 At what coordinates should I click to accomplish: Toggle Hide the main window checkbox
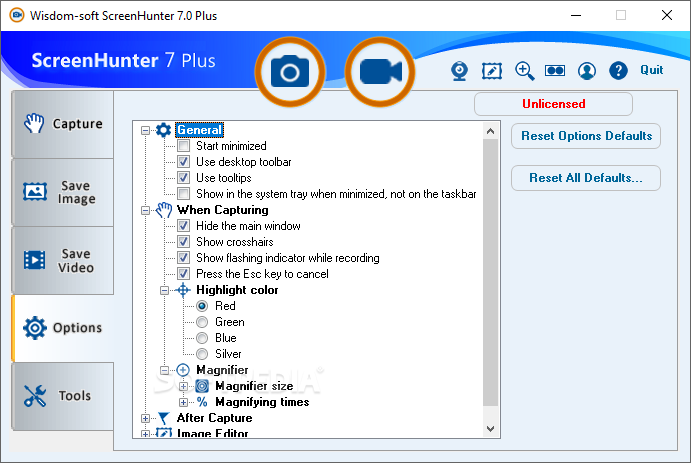pos(184,226)
